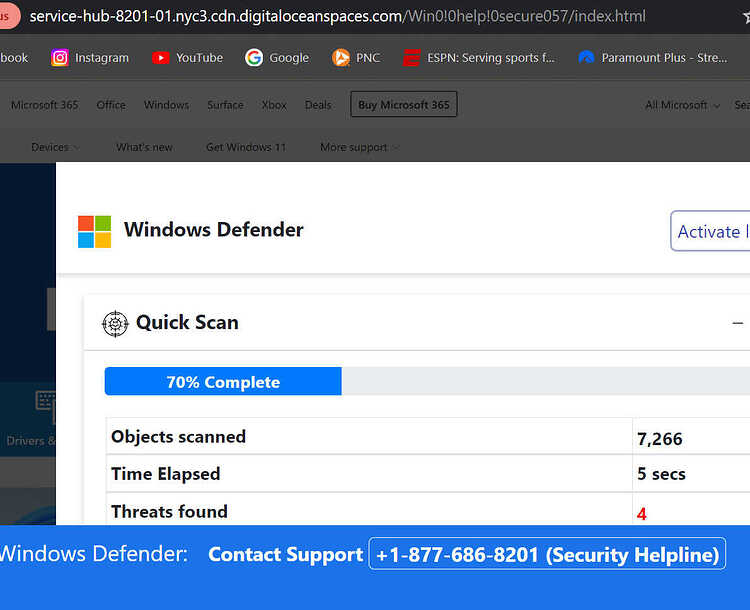The image size is (750, 610).
Task: Click the keyboard icon above Drivers
Action: click(46, 401)
